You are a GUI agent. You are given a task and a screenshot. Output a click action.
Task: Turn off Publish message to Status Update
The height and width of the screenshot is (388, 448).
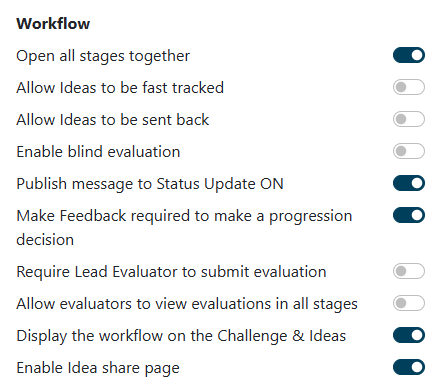409,183
